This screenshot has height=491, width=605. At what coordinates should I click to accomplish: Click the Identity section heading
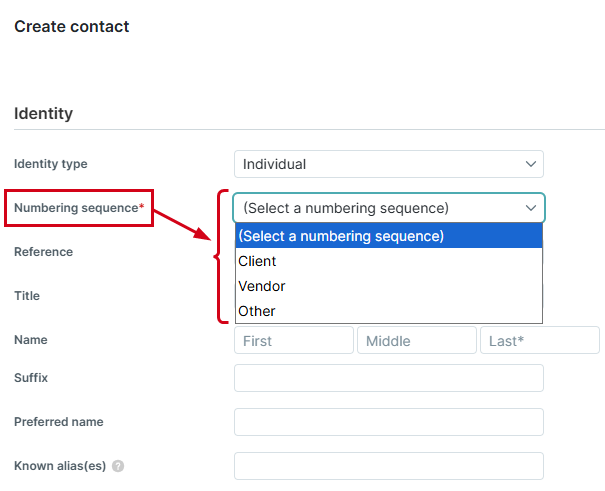coord(43,113)
